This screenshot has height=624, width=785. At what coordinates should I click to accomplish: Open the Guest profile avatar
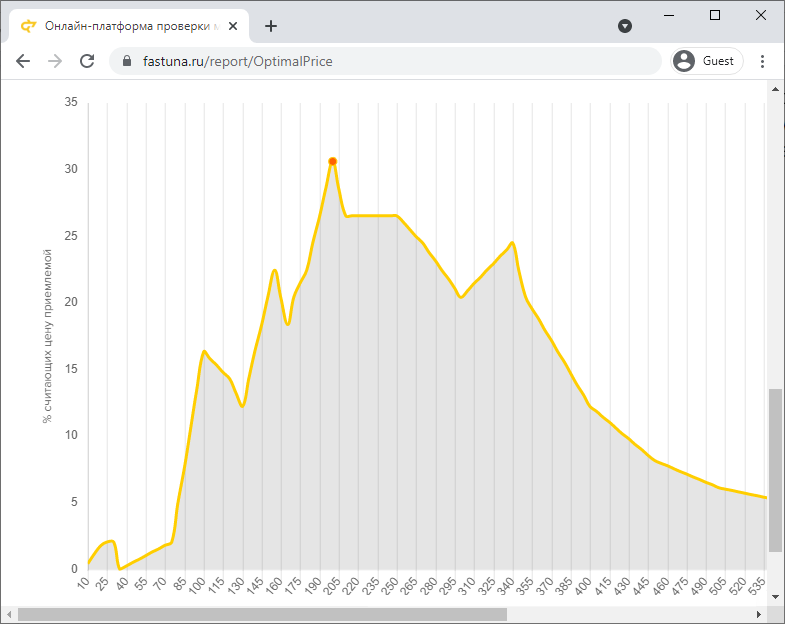point(684,61)
